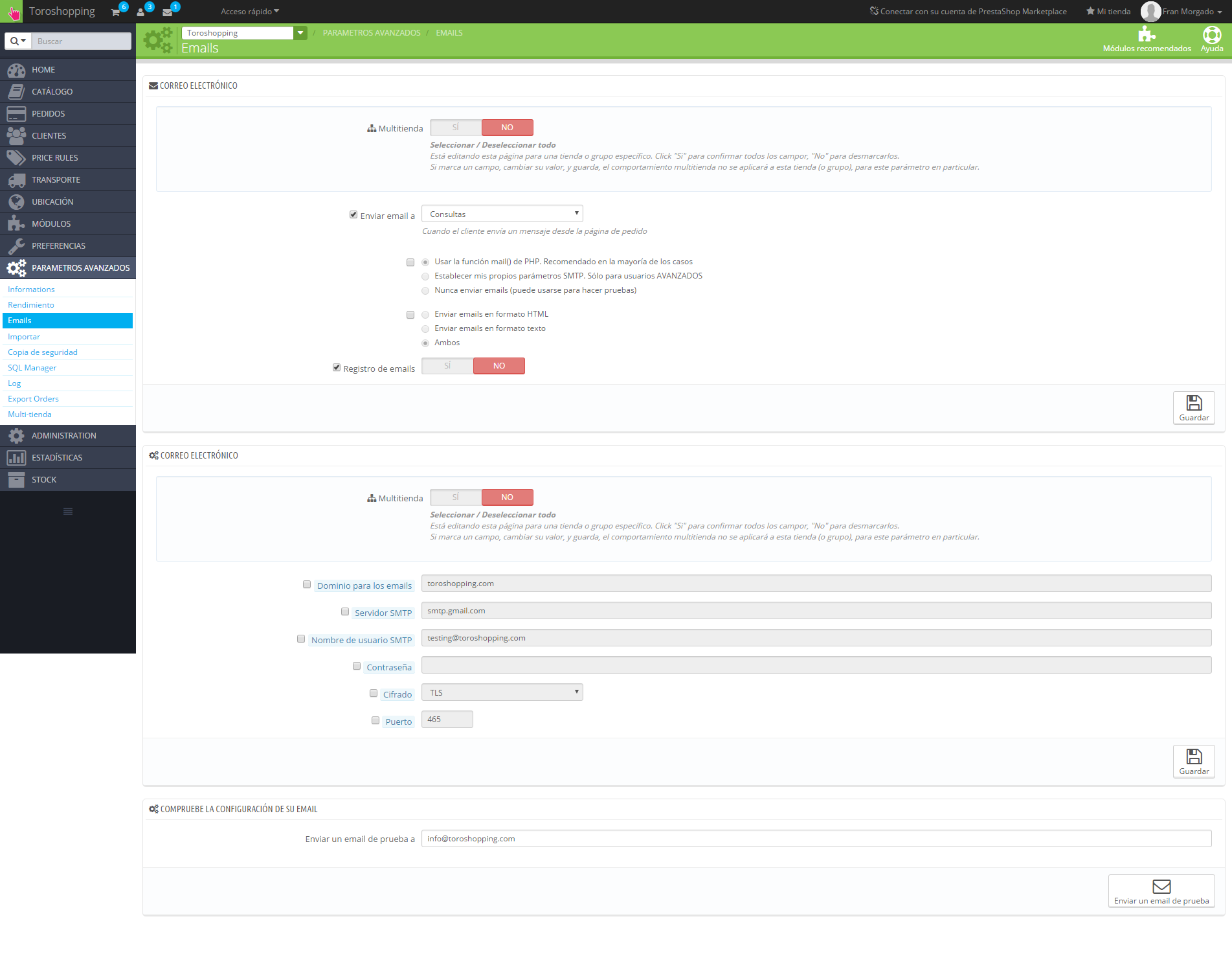The image size is (1232, 967).
Task: Set first Multitienda switch to SÍ
Action: [x=456, y=128]
